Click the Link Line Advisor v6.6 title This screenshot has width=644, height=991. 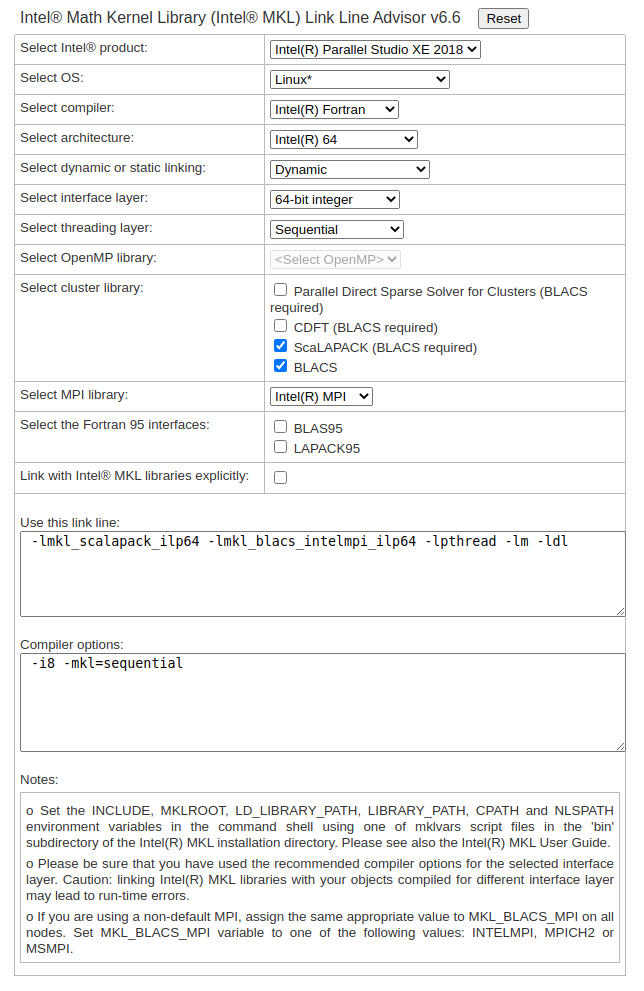[x=240, y=18]
